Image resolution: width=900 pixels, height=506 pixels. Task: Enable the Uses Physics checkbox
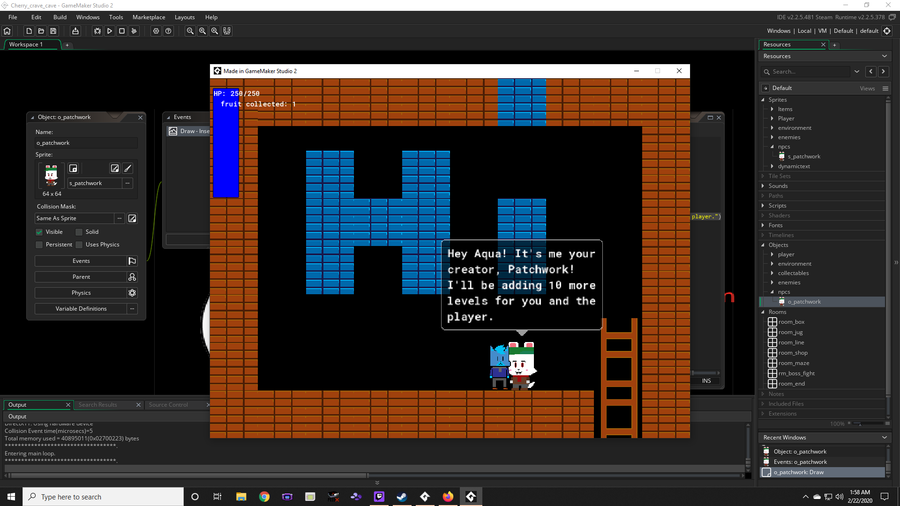[79, 244]
